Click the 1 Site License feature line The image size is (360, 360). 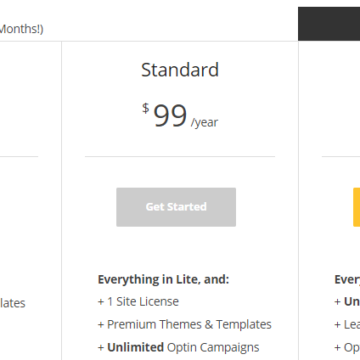pos(138,302)
